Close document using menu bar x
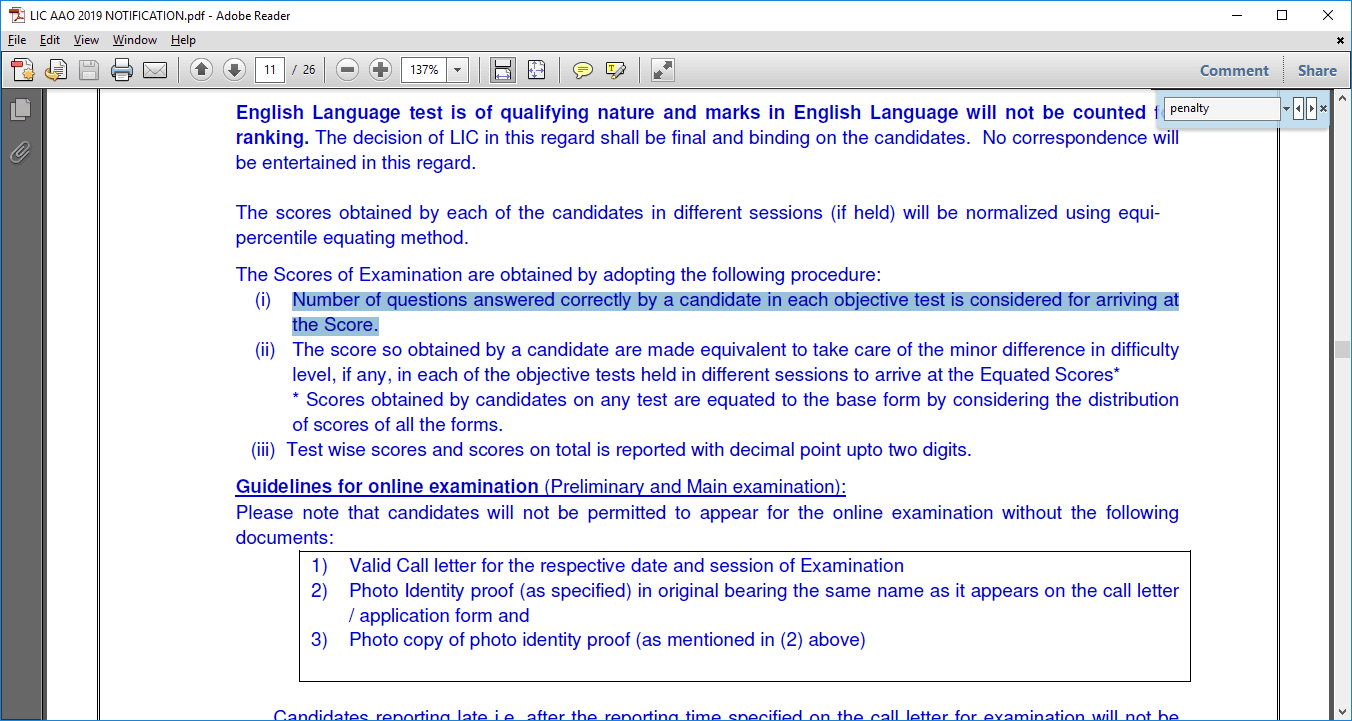 [x=1340, y=40]
